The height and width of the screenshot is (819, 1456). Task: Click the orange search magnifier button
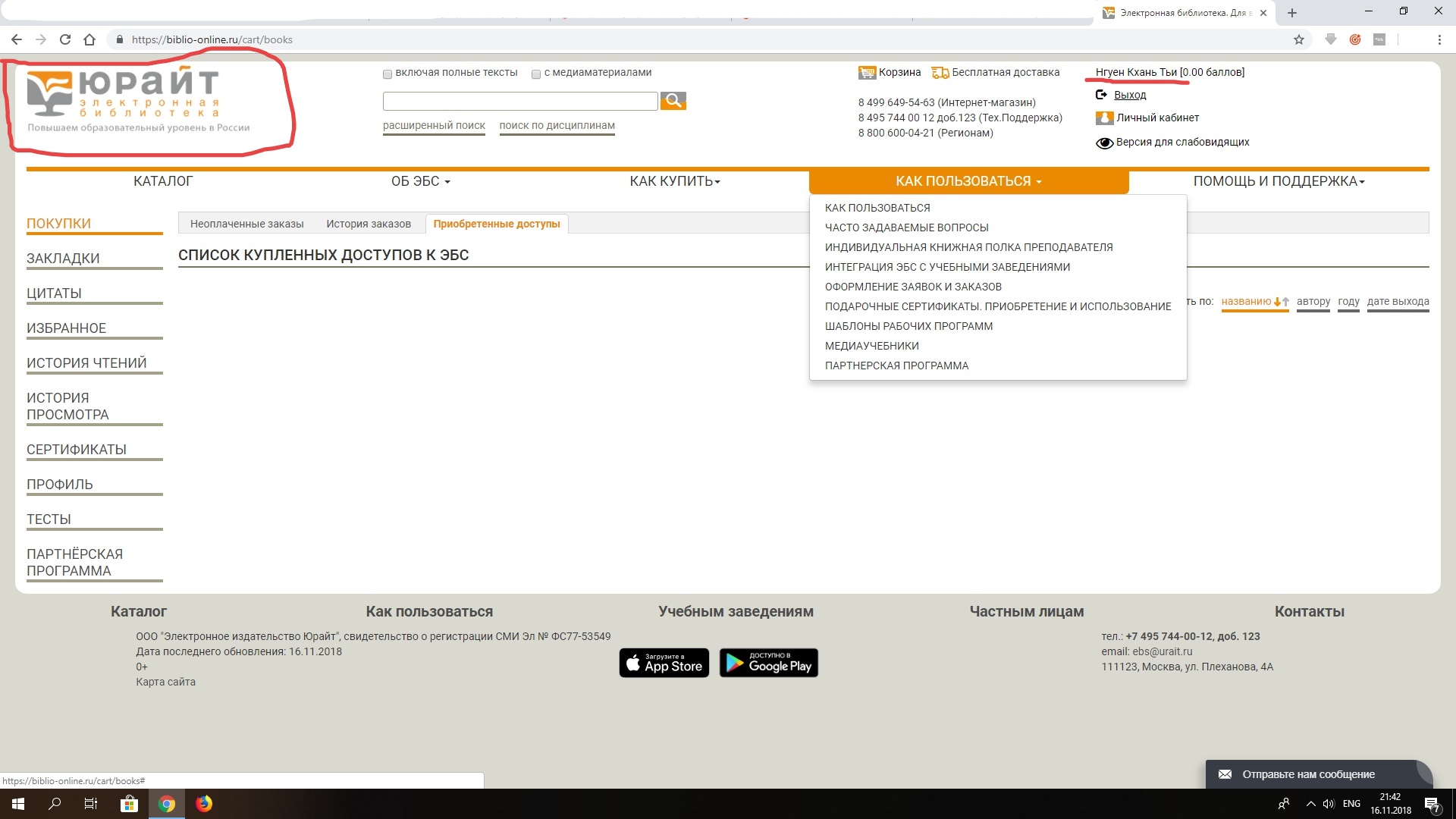coord(673,101)
